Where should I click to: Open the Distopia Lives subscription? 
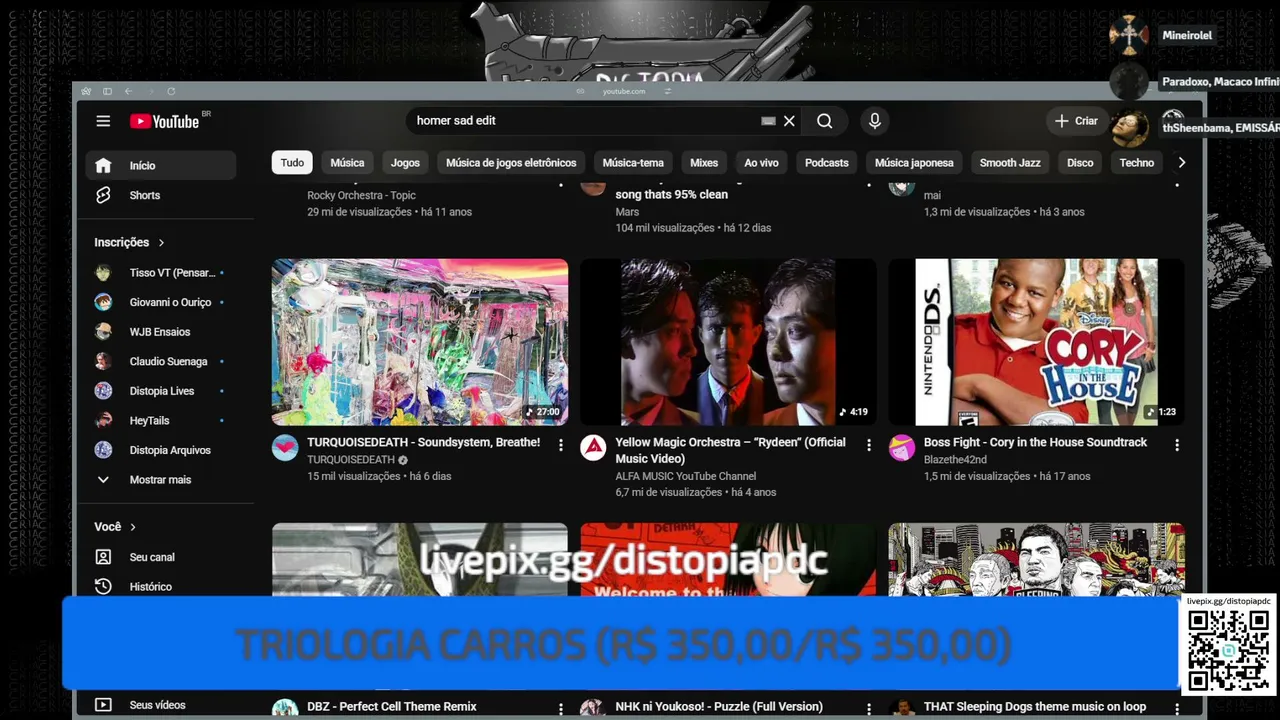pos(161,391)
